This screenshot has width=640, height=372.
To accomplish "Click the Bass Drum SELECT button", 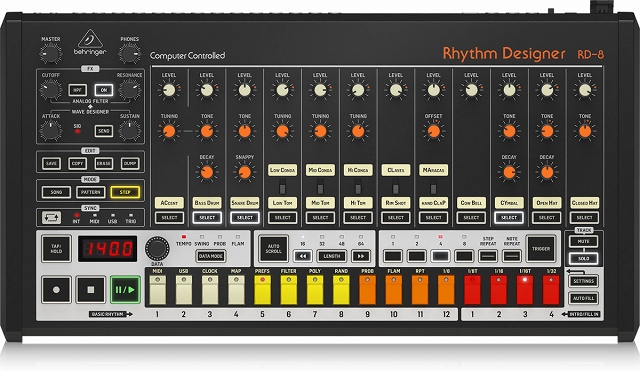I will [207, 218].
